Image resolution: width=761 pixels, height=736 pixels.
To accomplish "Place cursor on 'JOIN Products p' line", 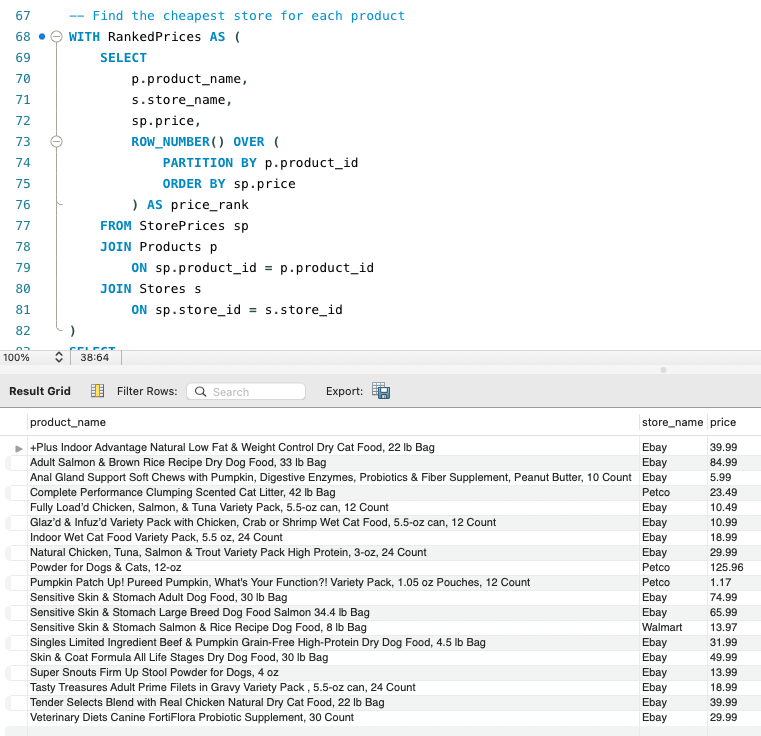I will tap(158, 247).
